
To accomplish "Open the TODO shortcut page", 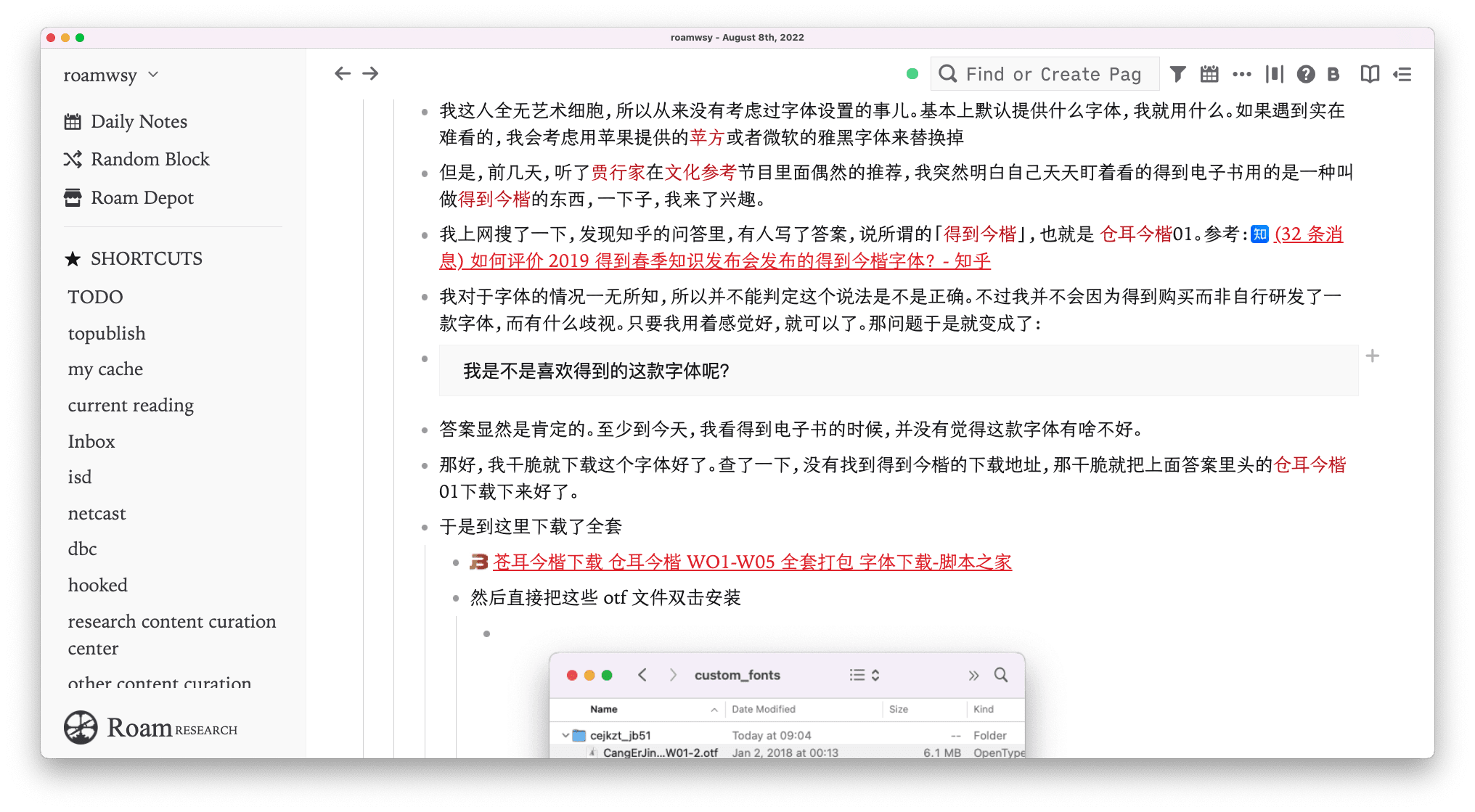I will [x=95, y=296].
